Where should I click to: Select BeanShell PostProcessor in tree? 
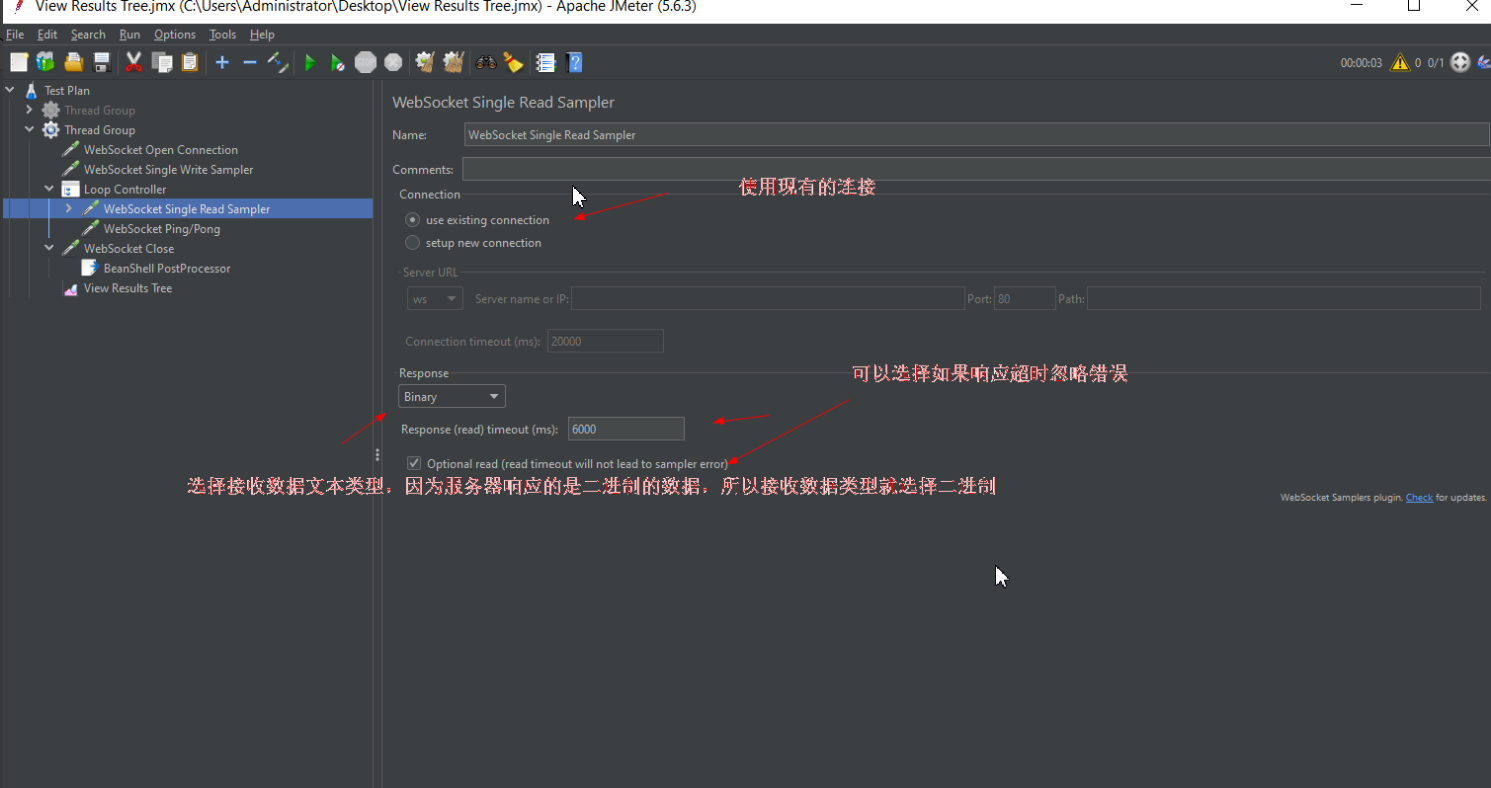pyautogui.click(x=166, y=268)
